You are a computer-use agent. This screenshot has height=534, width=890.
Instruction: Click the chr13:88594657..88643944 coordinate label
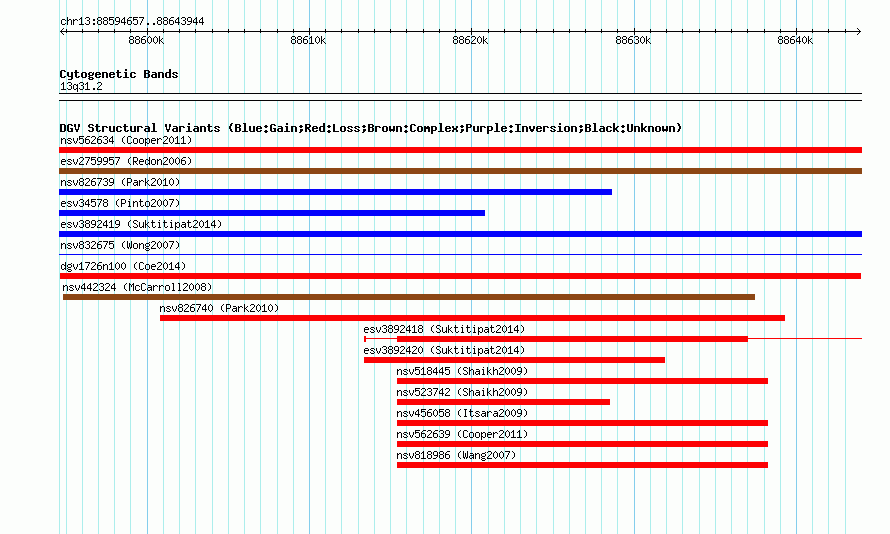tap(132, 22)
